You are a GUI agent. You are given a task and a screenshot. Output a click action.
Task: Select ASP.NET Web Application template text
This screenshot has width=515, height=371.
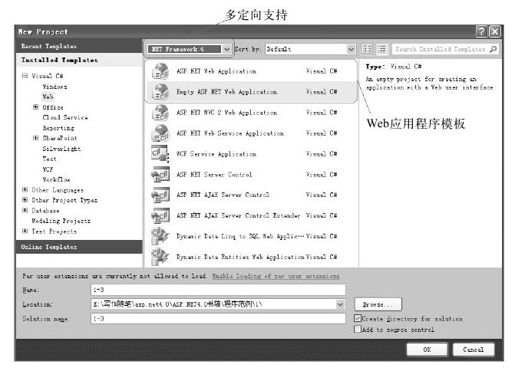tap(216, 71)
